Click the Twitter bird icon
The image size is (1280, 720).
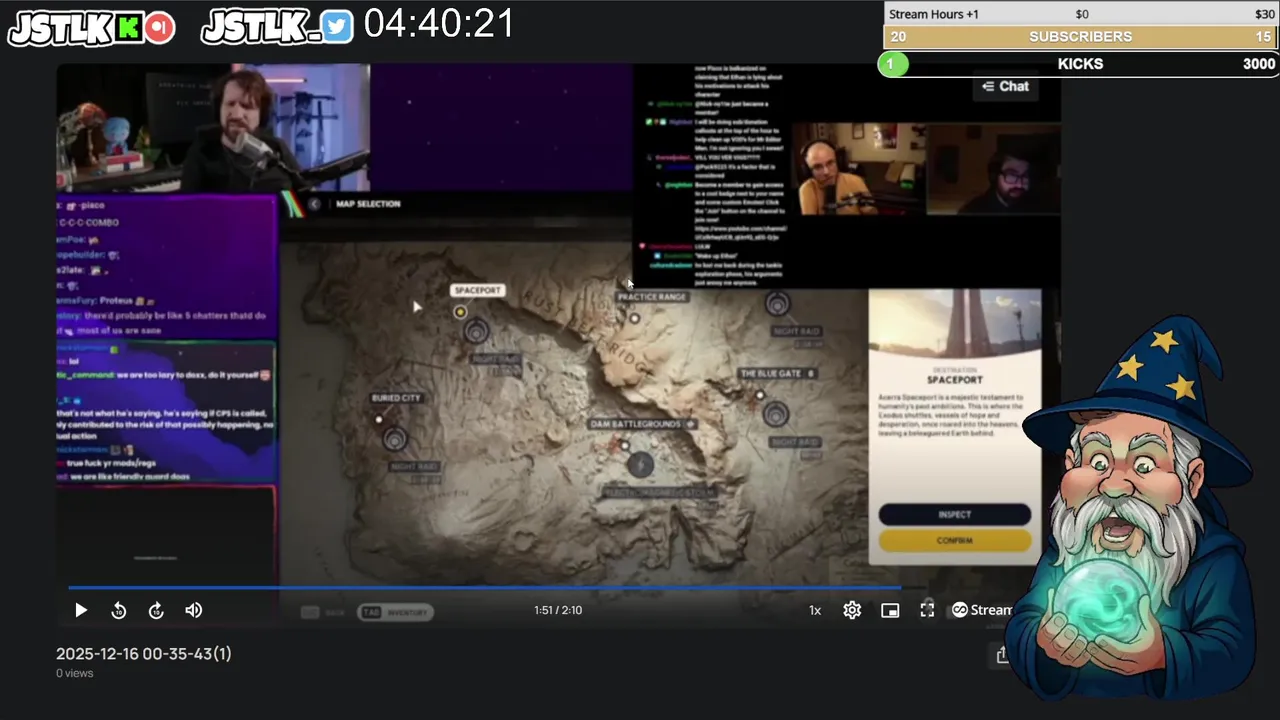point(337,28)
